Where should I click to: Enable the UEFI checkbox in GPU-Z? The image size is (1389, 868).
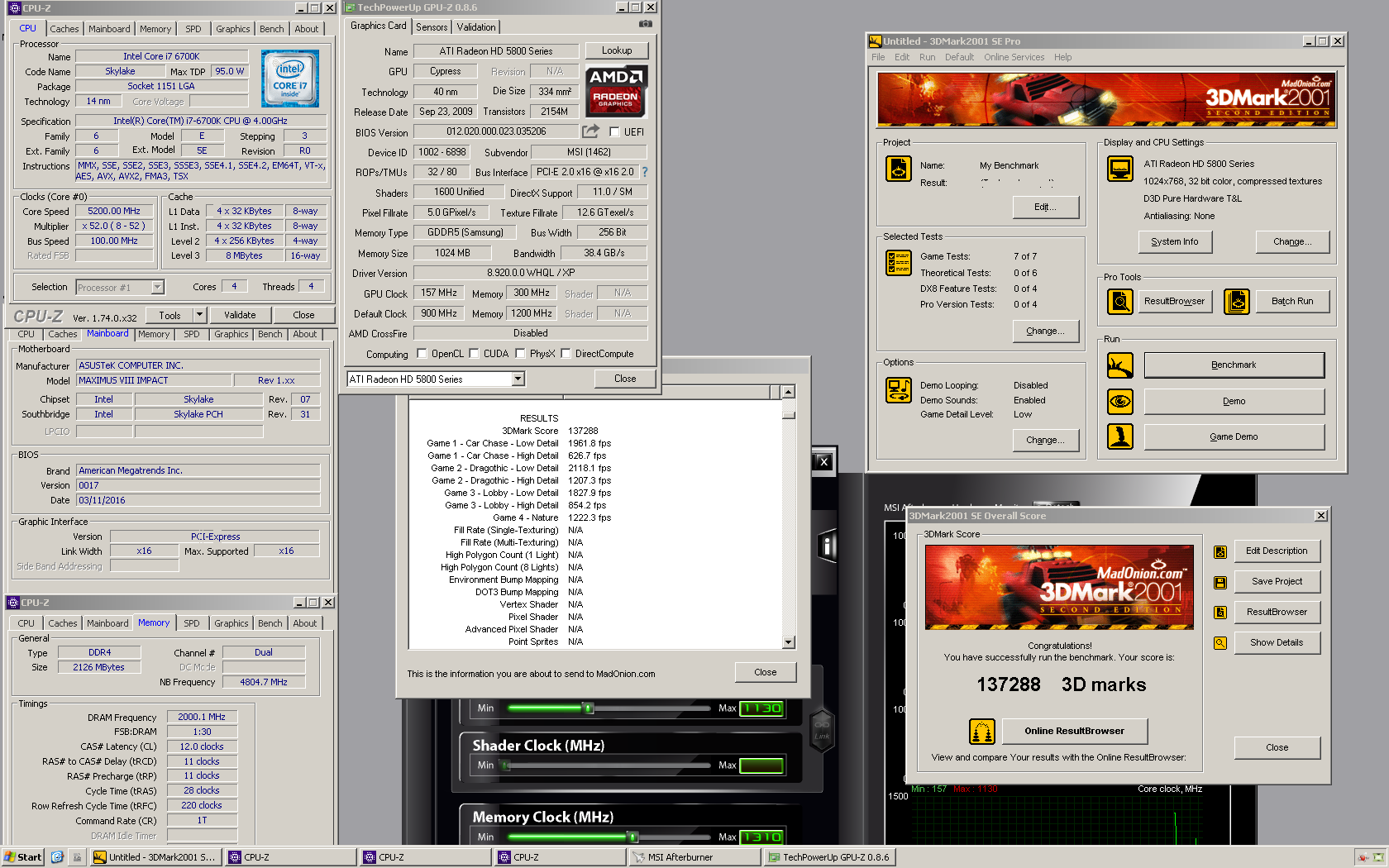point(614,131)
